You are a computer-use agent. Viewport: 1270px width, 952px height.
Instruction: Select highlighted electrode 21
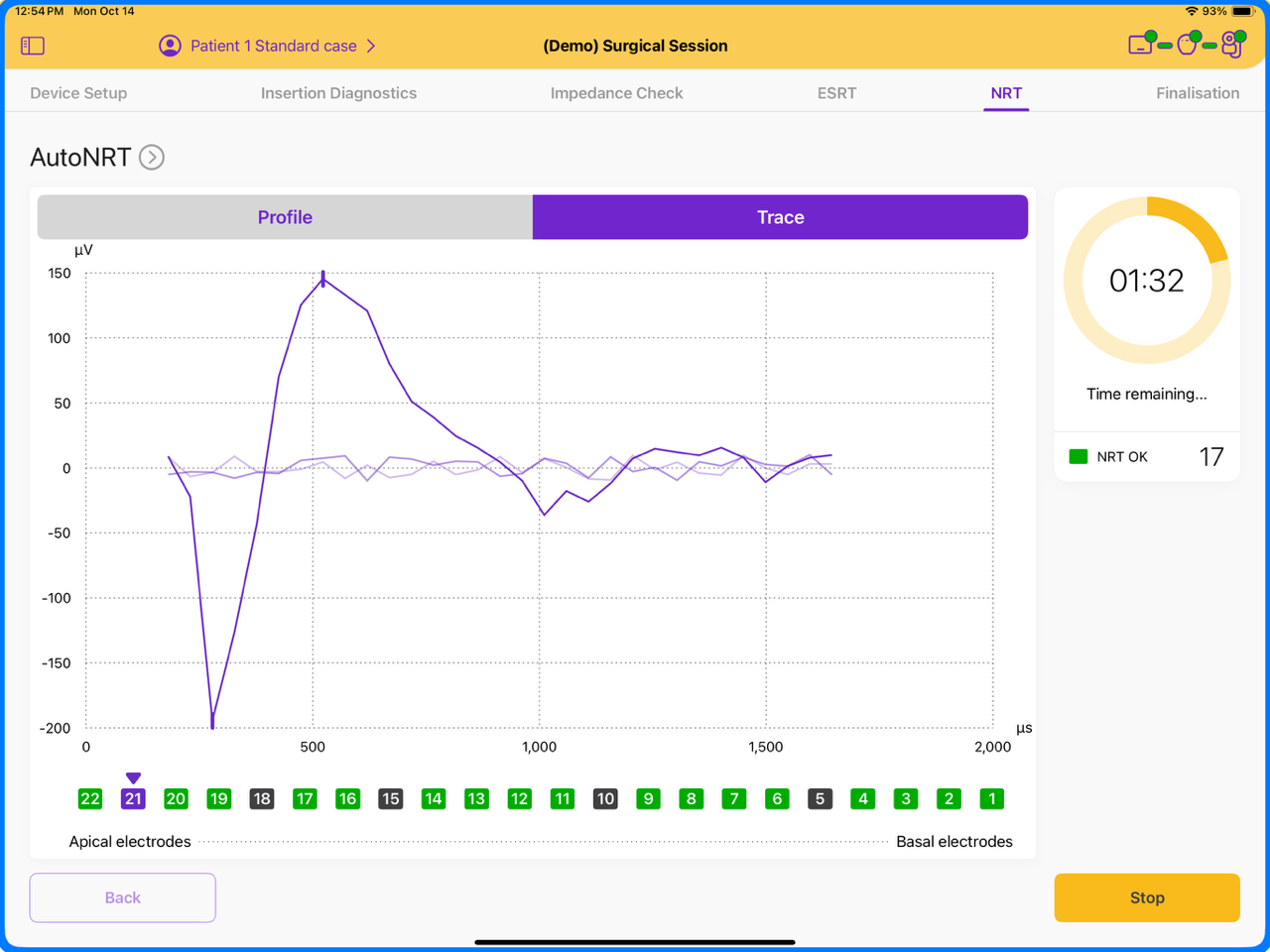click(133, 799)
